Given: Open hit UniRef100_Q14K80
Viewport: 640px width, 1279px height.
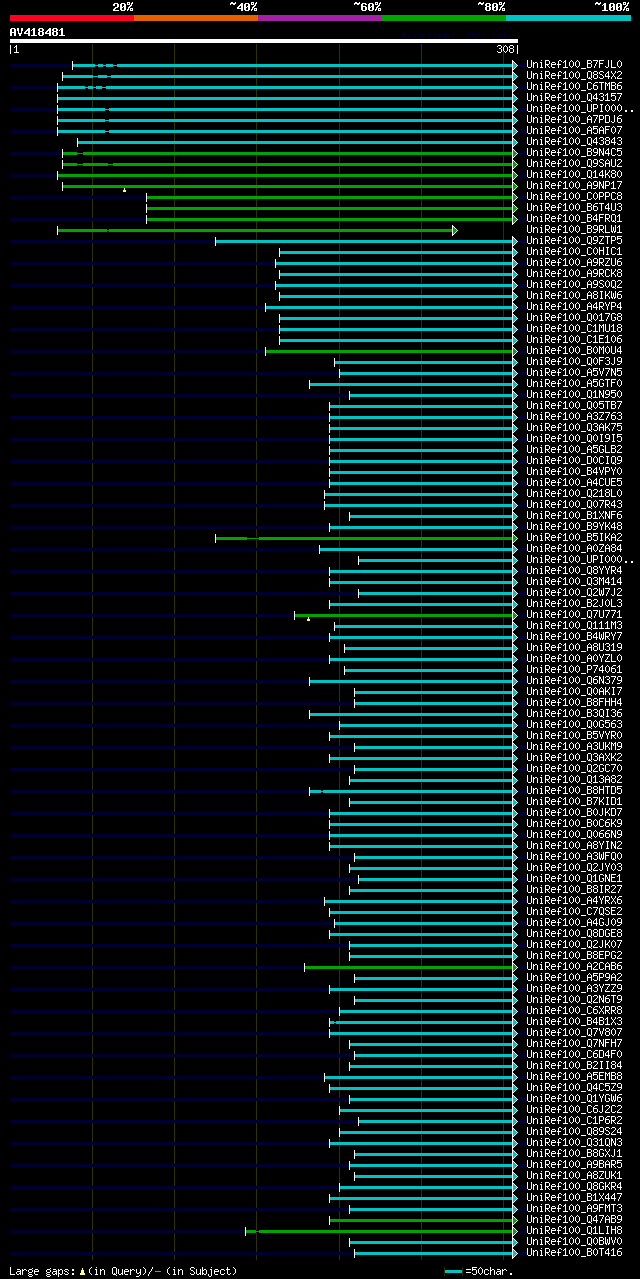Looking at the screenshot, I should pos(574,175).
